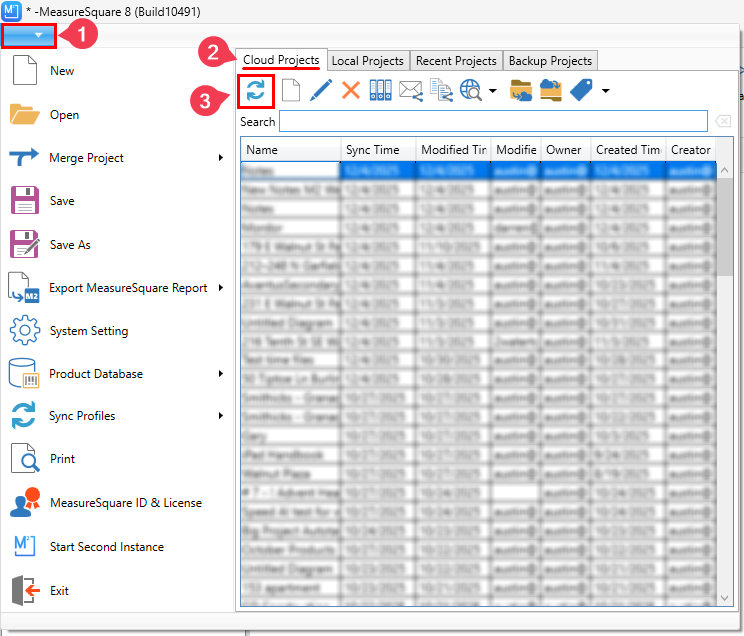Screen dimensions: 744x636
Task: Click the folder-to-cloud upload icon
Action: 521,90
